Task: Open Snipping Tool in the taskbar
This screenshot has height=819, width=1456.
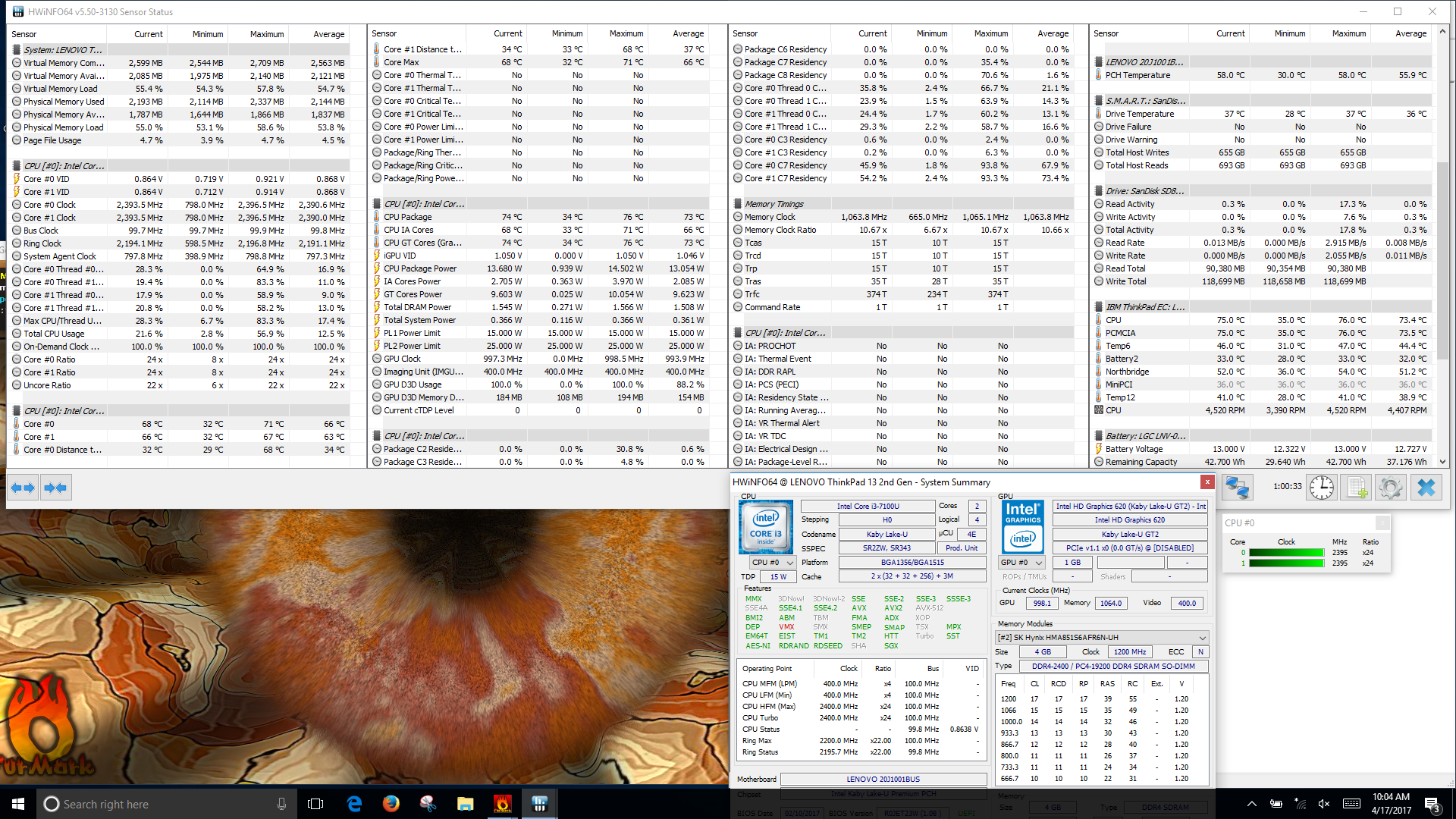Action: coord(428,804)
